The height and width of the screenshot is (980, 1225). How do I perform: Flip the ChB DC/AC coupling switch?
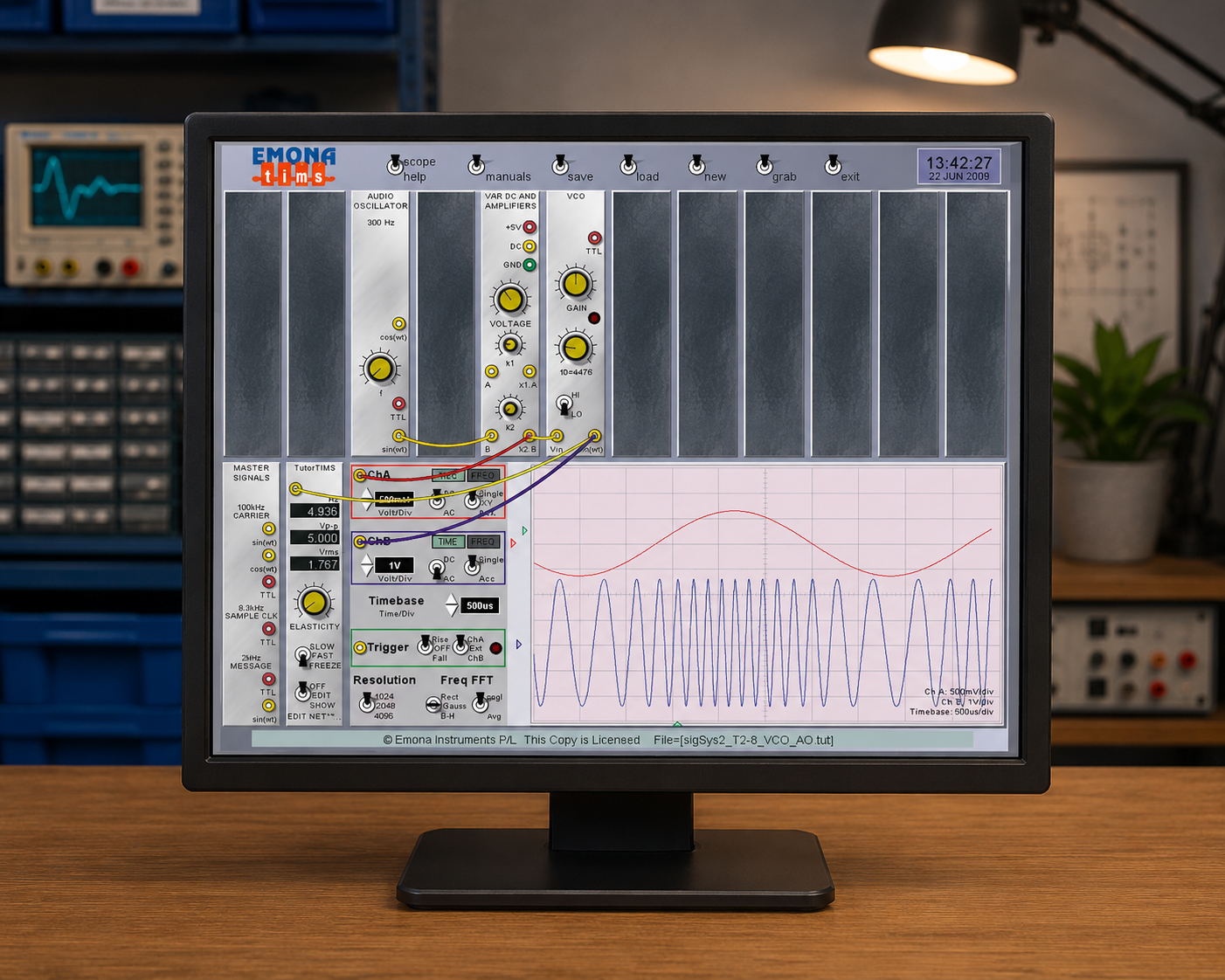(x=437, y=569)
